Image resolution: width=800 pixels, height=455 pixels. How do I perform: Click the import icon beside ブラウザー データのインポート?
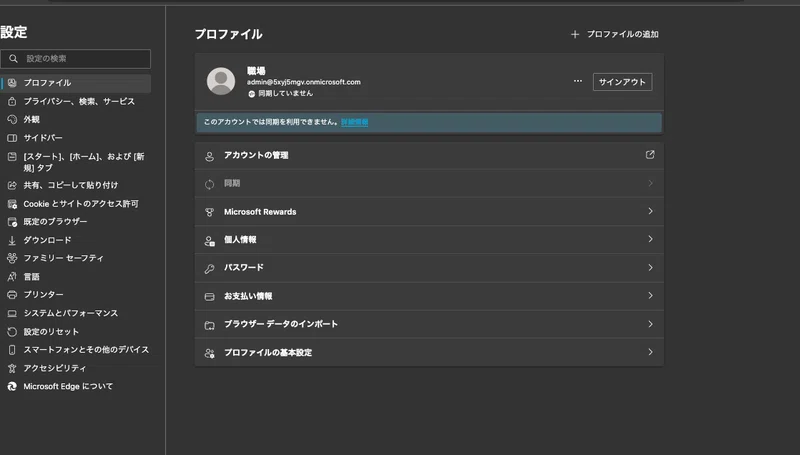[x=209, y=325]
